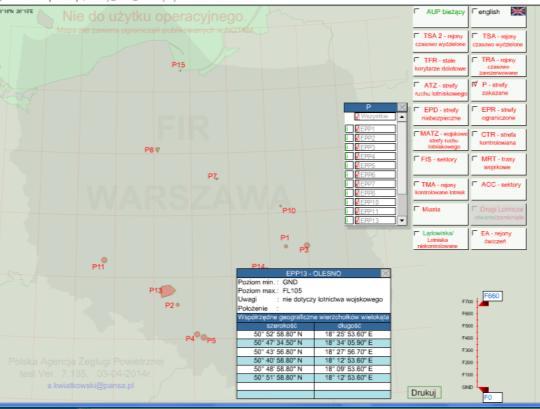
Task: Click green button beside EPP5 in list
Action: pyautogui.click(x=349, y=165)
